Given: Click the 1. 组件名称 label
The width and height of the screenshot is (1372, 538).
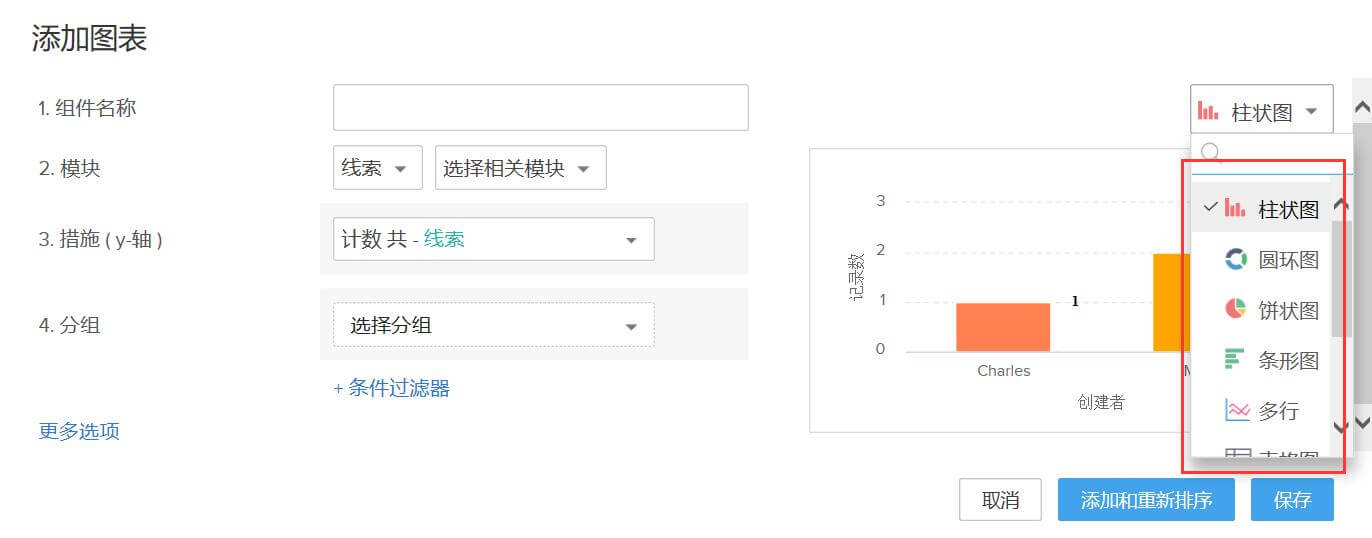Looking at the screenshot, I should coord(88,108).
